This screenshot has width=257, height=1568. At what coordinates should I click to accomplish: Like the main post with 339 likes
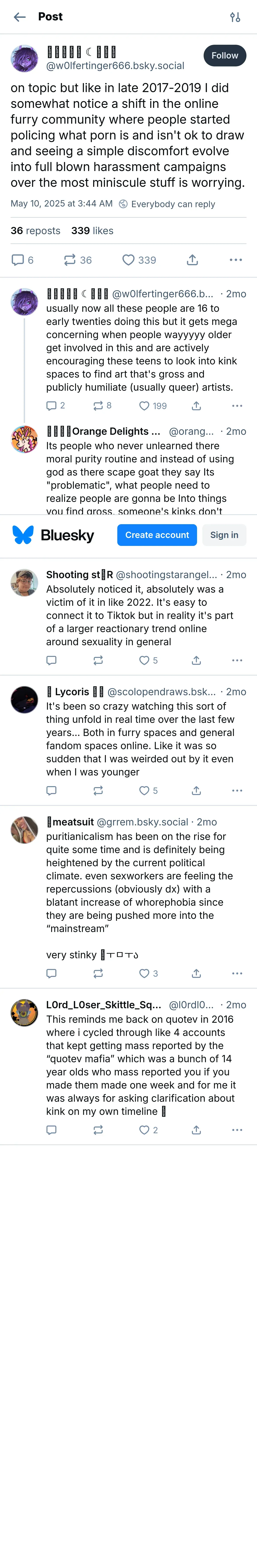[x=128, y=260]
